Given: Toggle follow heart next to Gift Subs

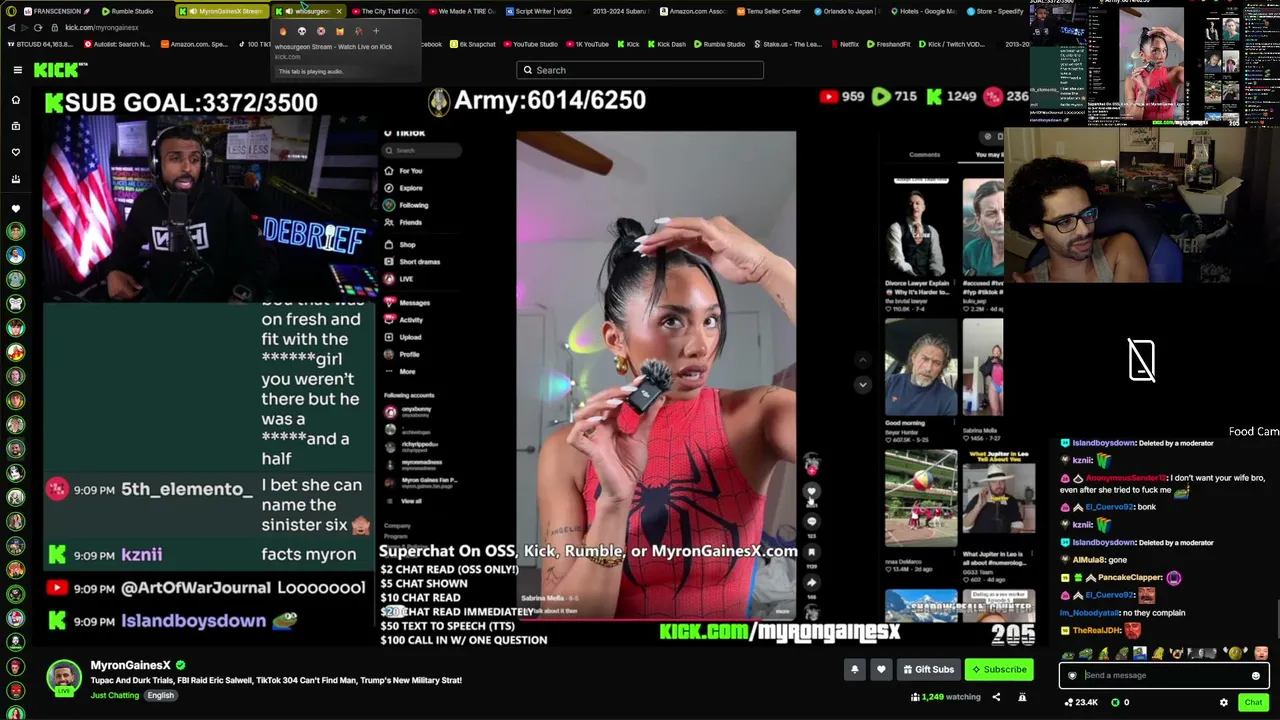Looking at the screenshot, I should [881, 669].
